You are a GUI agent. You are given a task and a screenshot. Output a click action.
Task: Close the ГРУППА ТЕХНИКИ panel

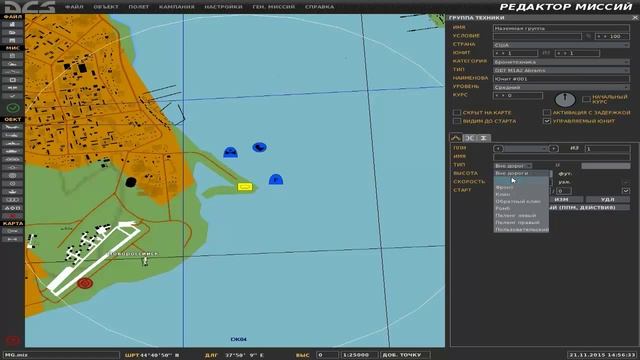click(x=635, y=18)
